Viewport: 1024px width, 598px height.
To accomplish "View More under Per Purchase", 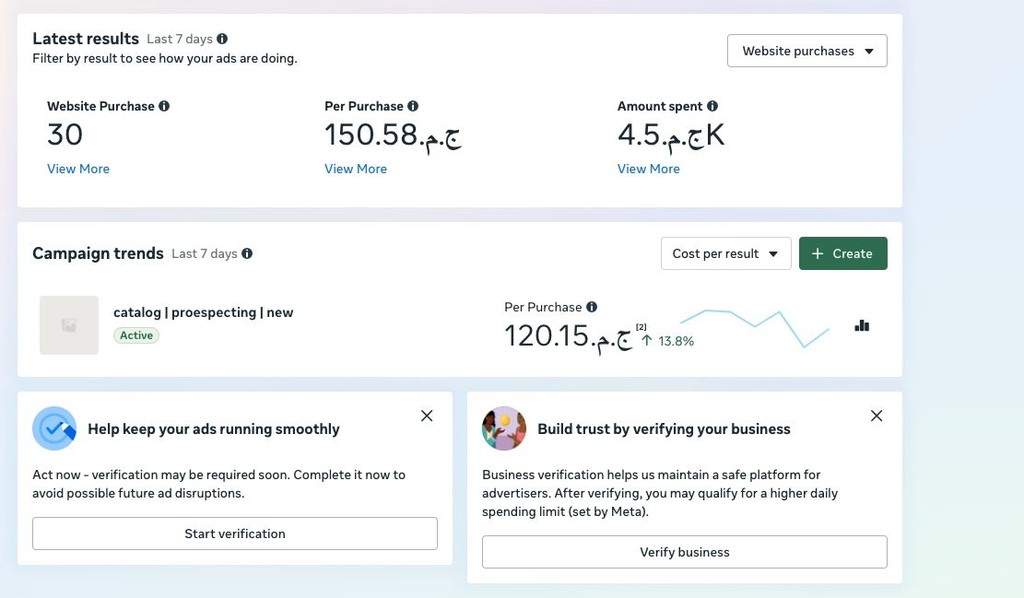I will pyautogui.click(x=355, y=169).
